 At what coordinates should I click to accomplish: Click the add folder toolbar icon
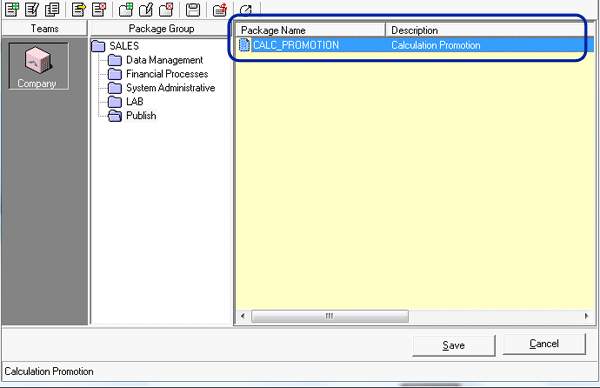pos(126,10)
